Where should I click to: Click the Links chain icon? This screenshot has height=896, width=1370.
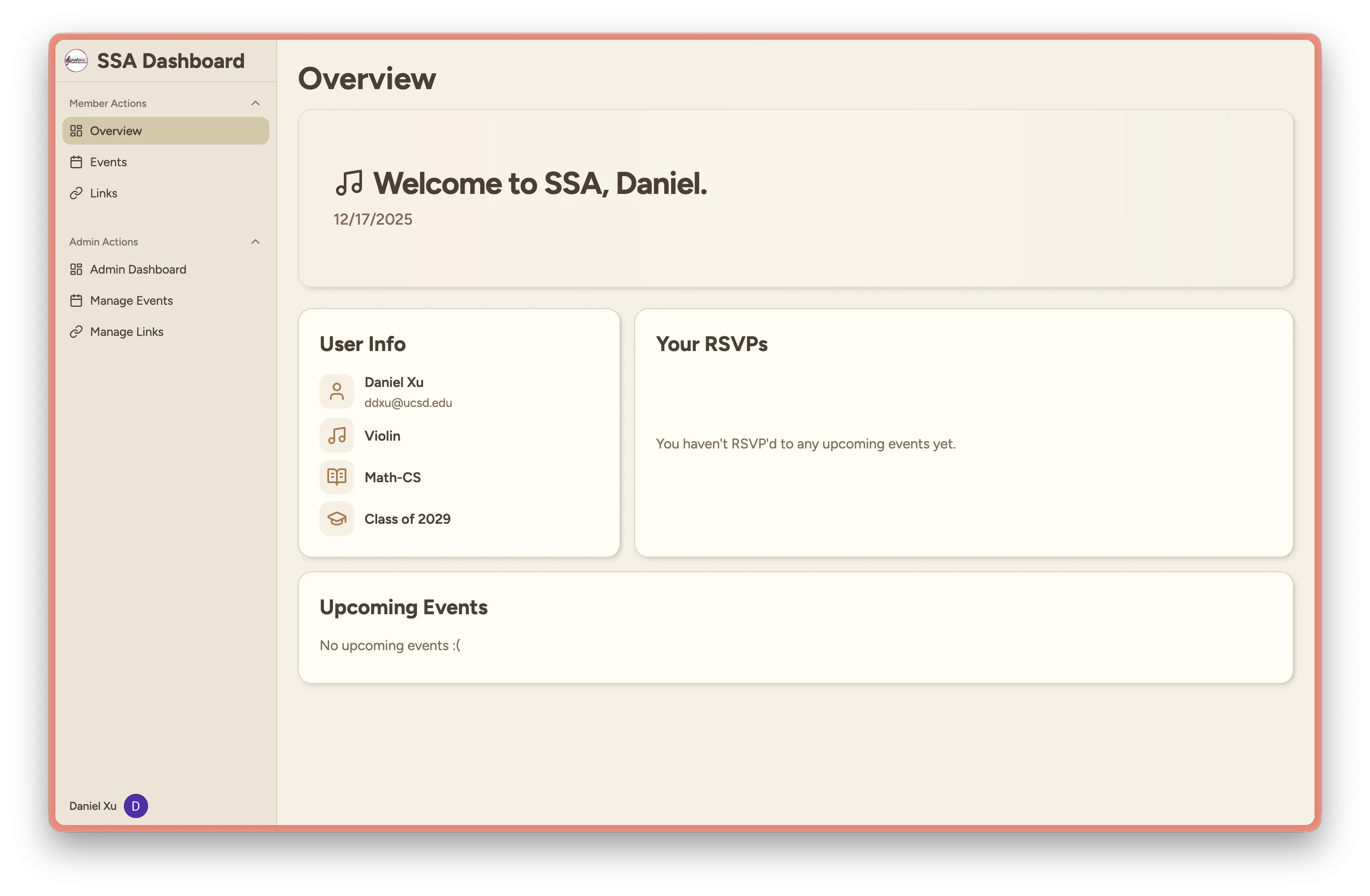pos(77,193)
